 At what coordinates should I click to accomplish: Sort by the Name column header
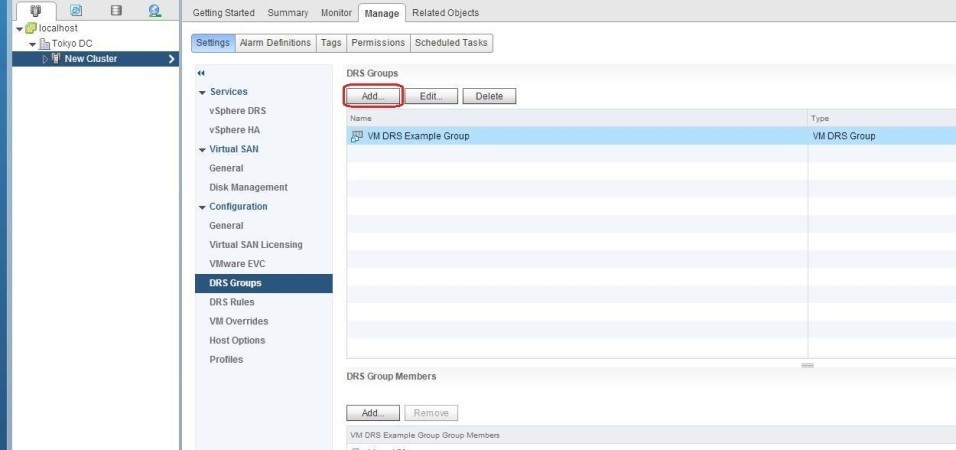coord(577,118)
